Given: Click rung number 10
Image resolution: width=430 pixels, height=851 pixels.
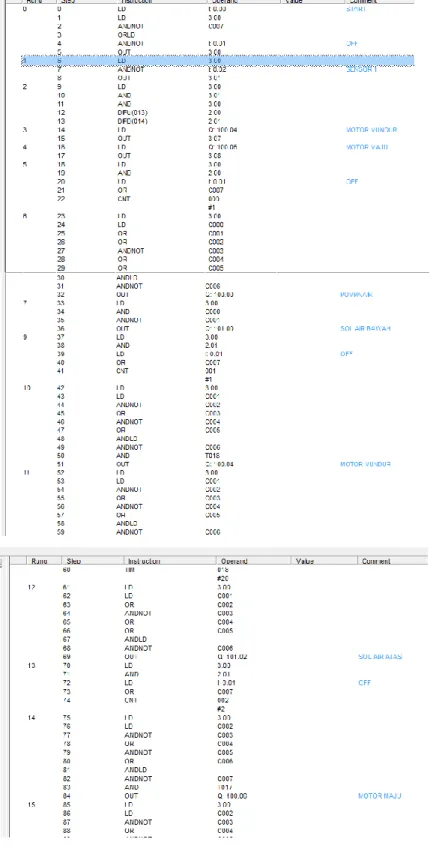Looking at the screenshot, I should click(x=27, y=388).
